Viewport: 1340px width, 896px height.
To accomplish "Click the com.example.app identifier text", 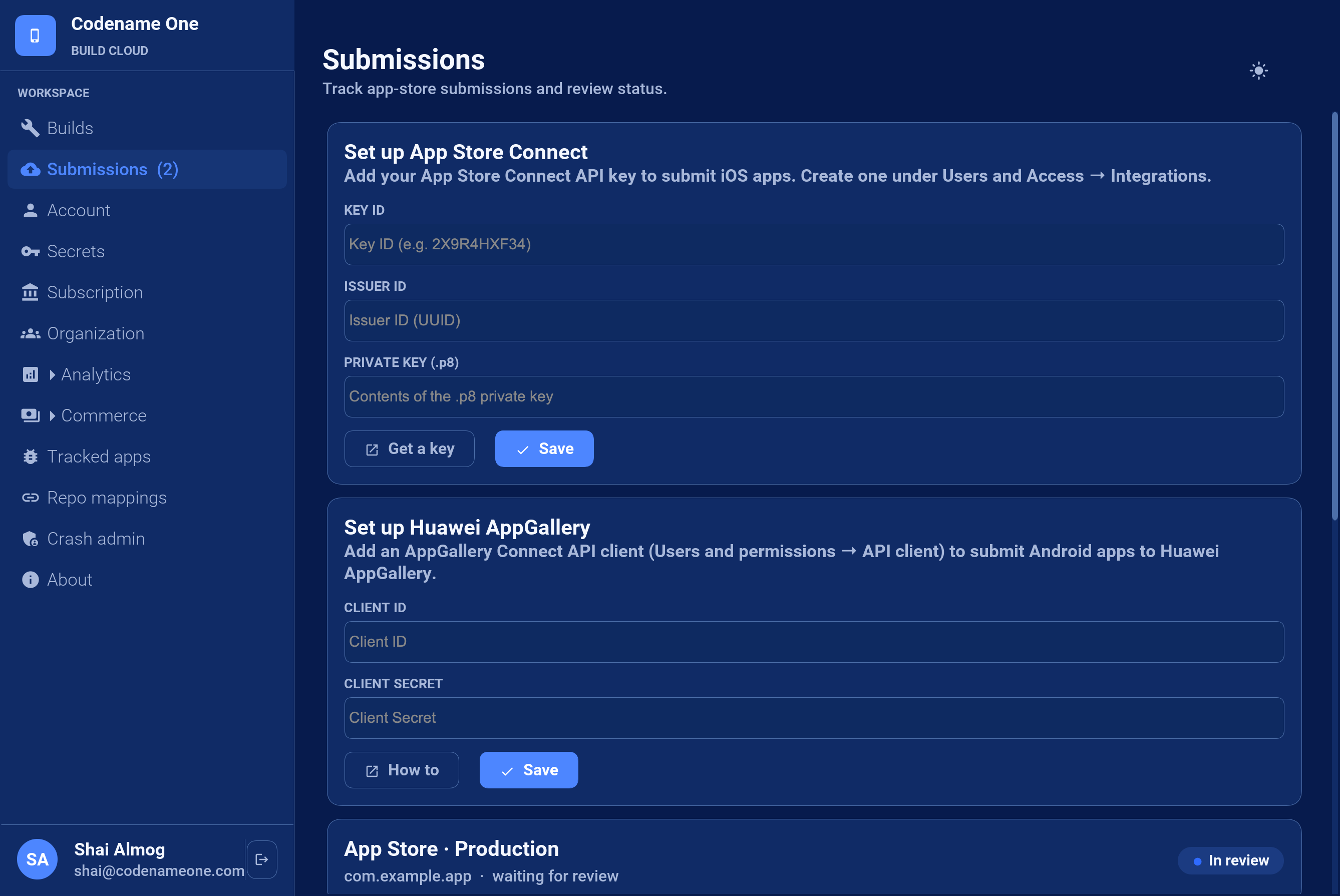I will (x=408, y=876).
